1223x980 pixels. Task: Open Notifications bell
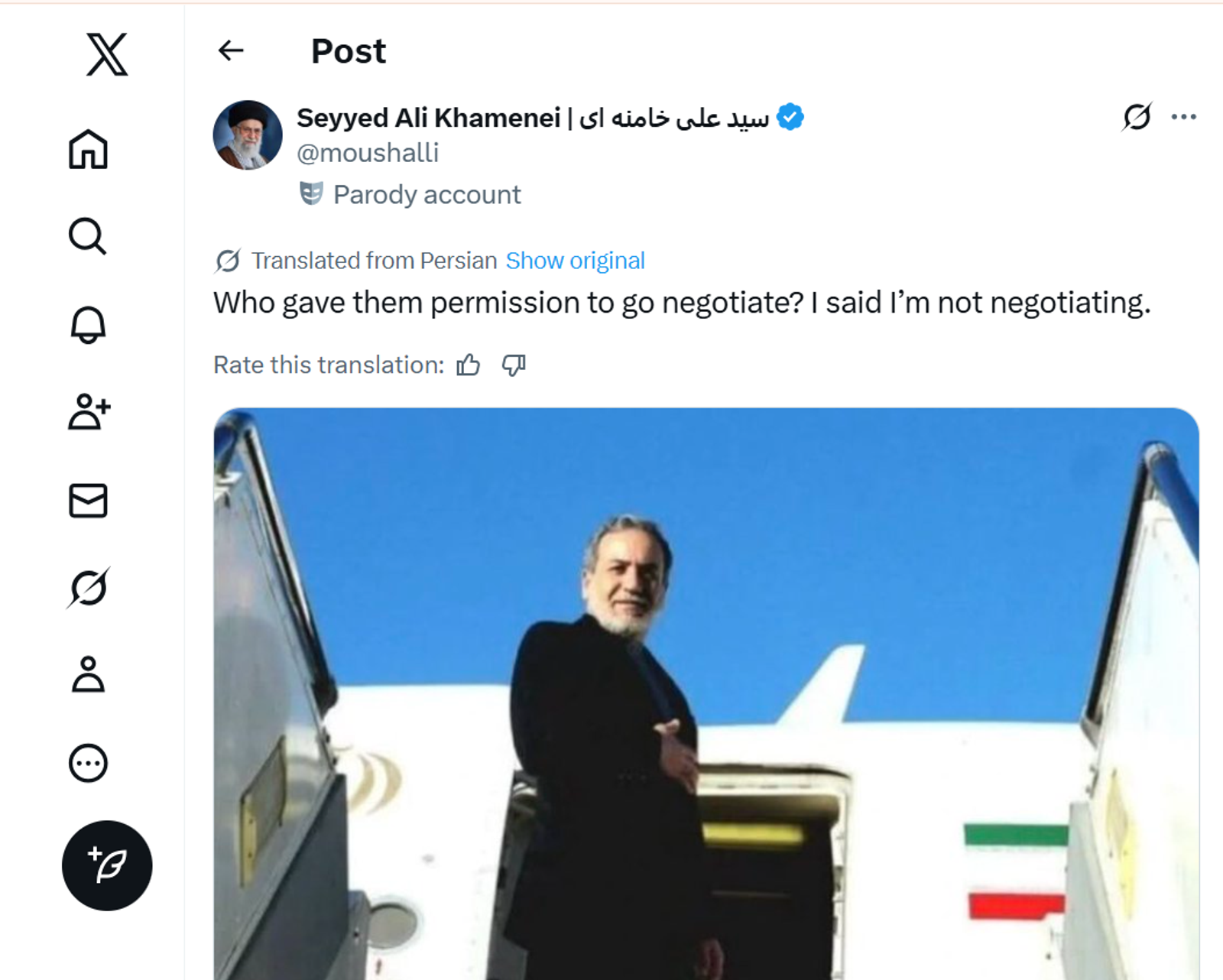pyautogui.click(x=89, y=325)
